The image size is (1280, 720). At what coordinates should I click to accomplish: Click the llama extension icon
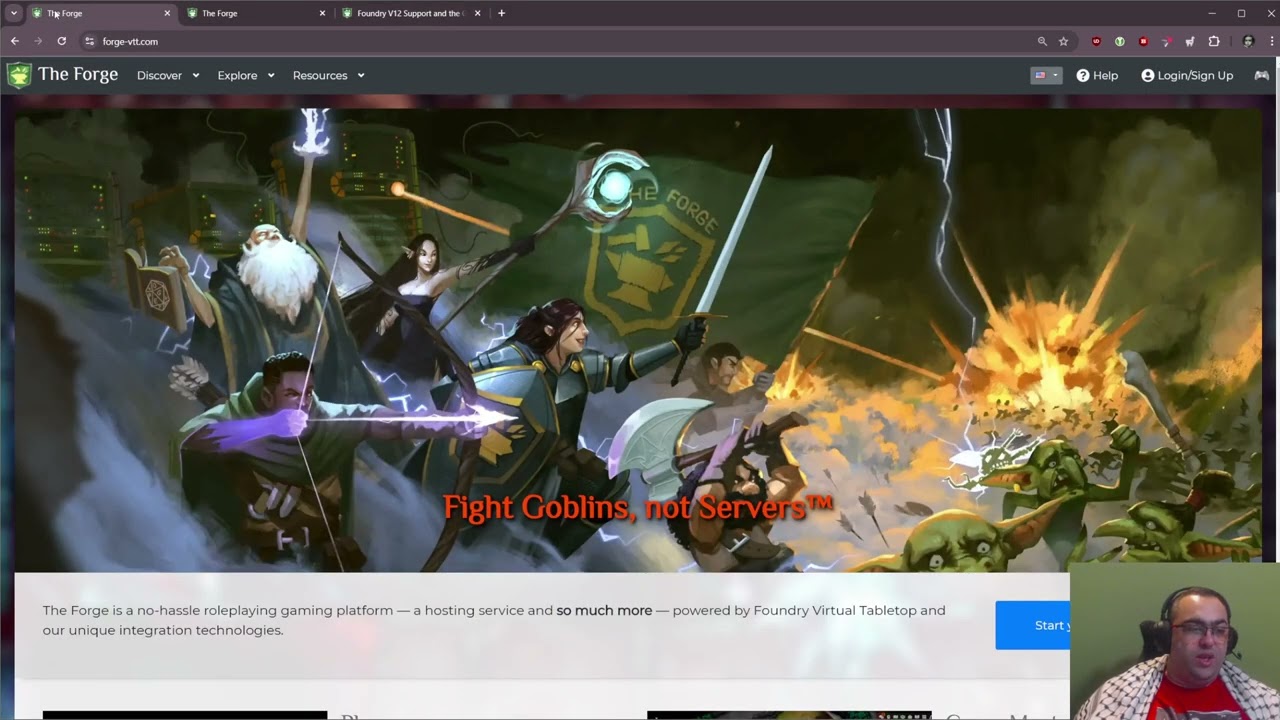pyautogui.click(x=1190, y=41)
